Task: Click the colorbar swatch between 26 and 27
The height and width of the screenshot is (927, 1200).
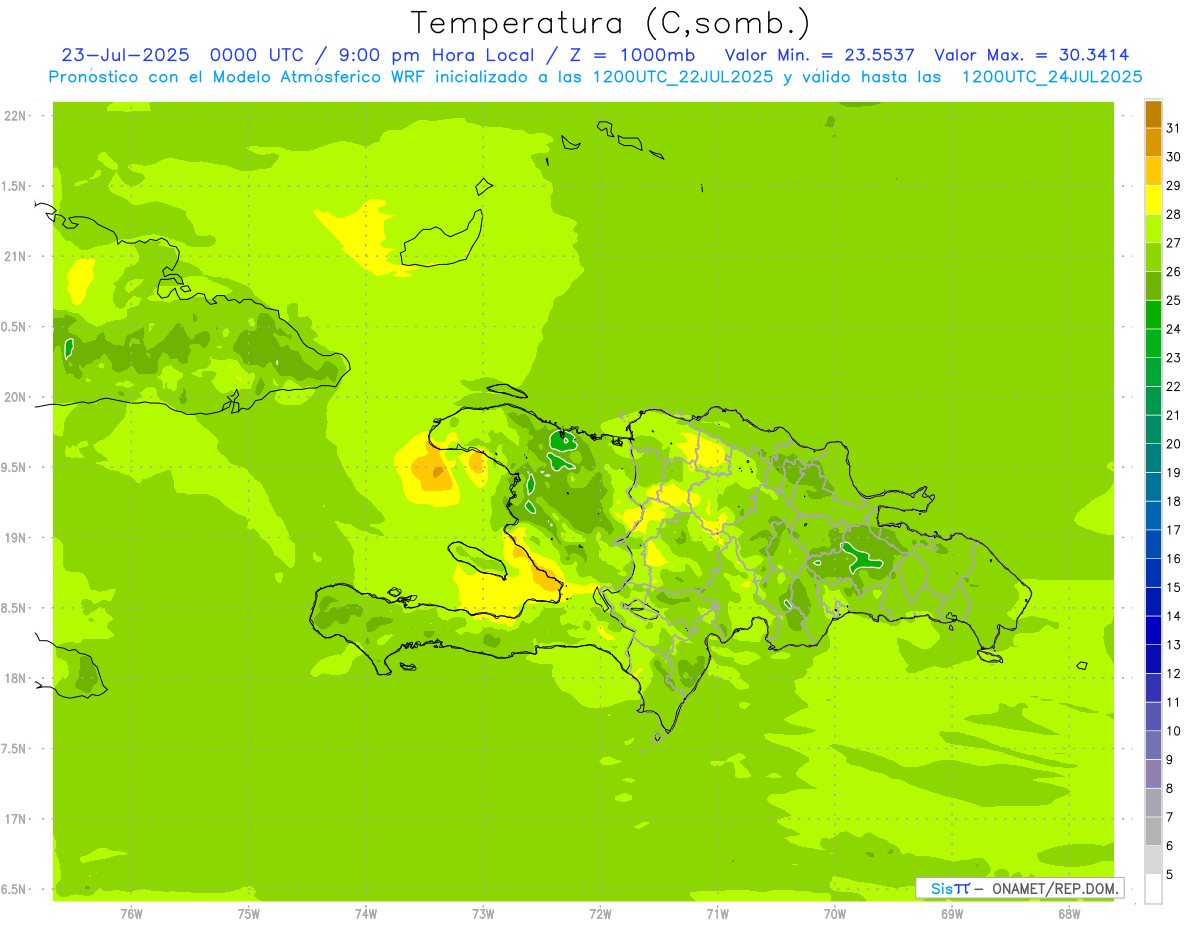Action: (x=1153, y=257)
